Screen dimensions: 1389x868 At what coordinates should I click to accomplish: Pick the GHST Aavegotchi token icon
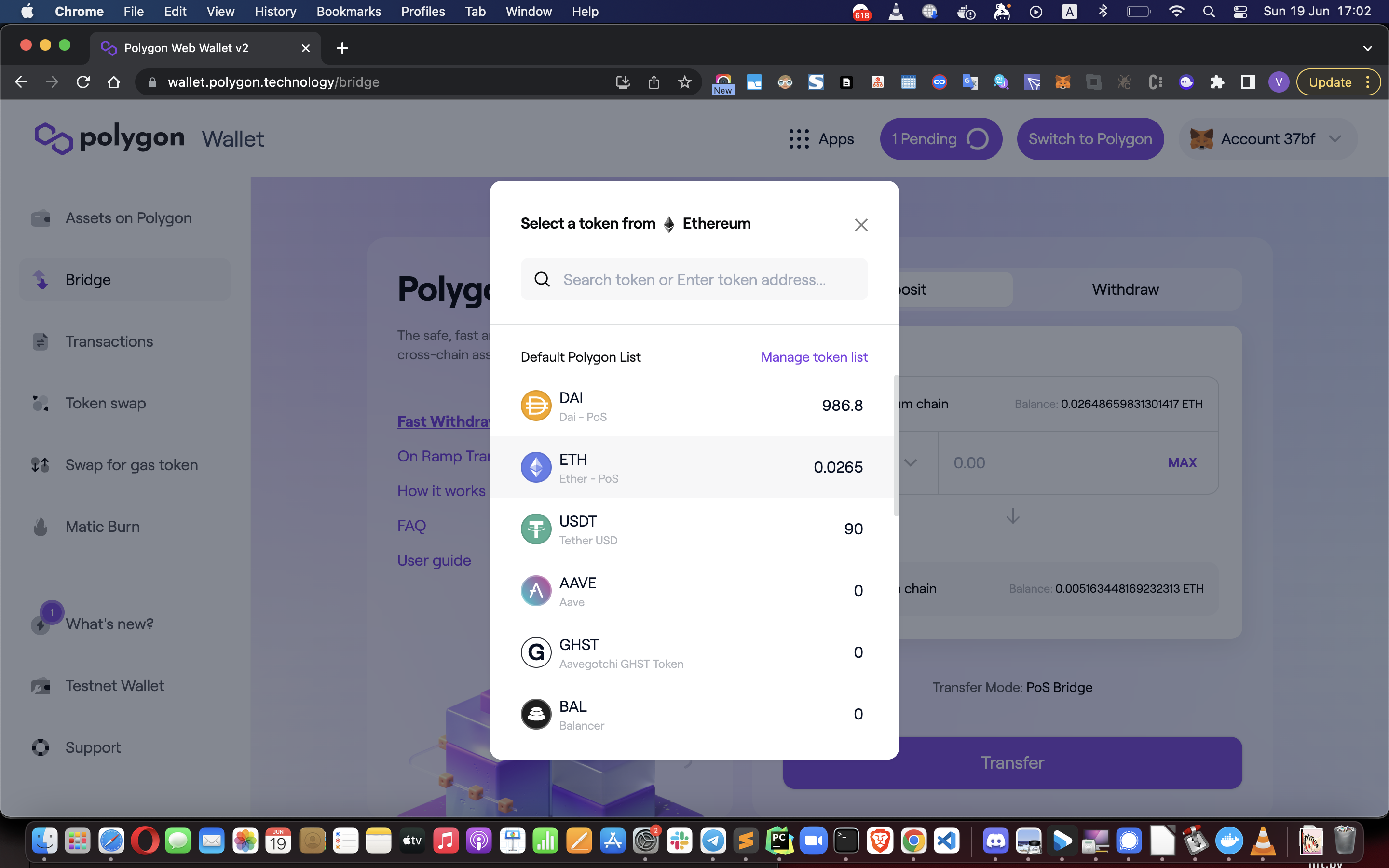click(x=535, y=652)
